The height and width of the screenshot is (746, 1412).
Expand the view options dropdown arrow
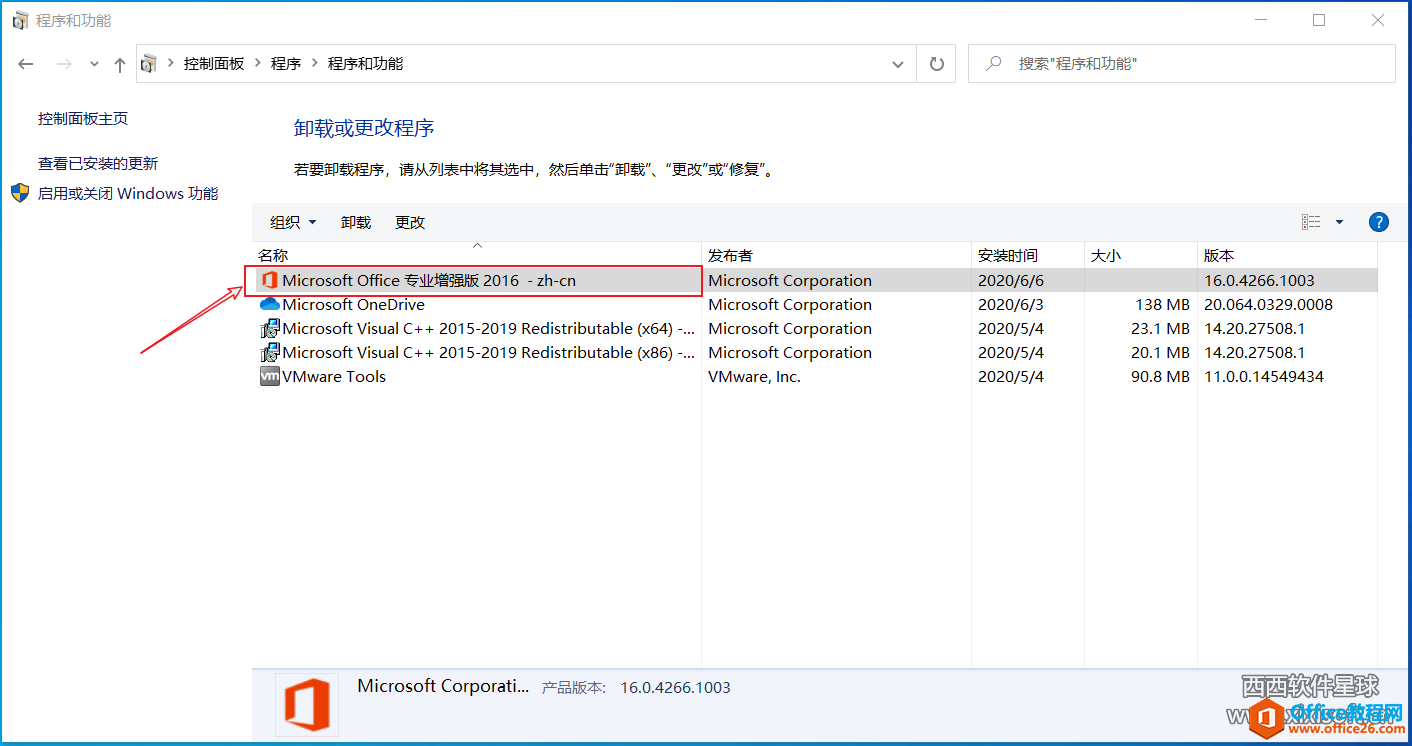(x=1340, y=222)
